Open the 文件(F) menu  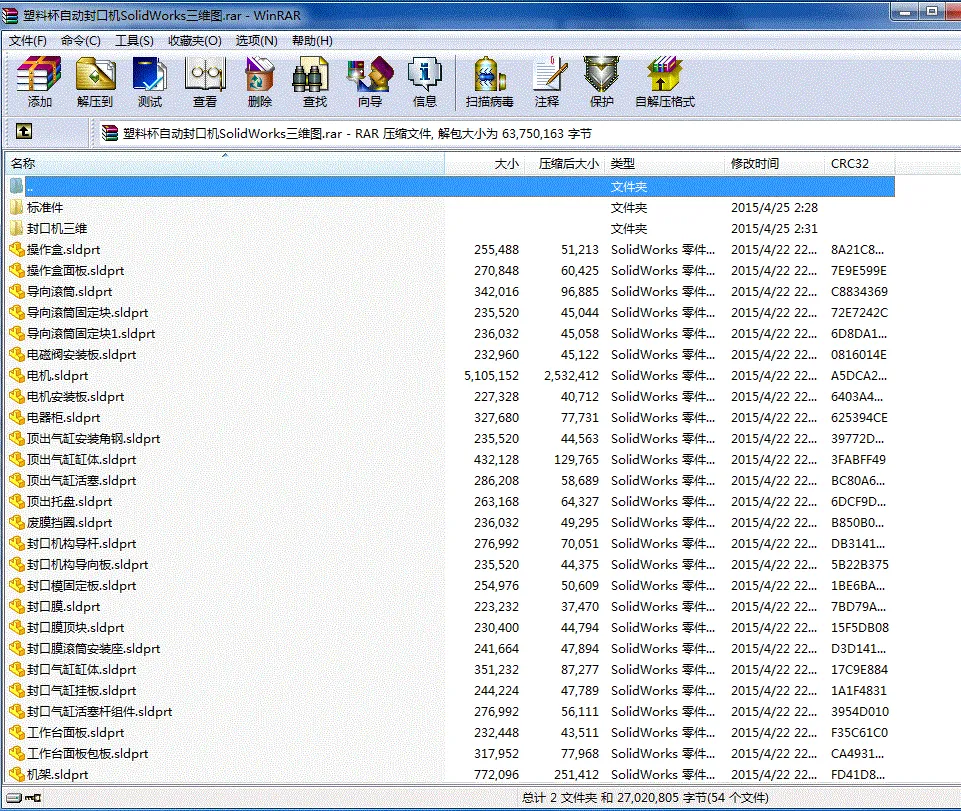[x=28, y=40]
